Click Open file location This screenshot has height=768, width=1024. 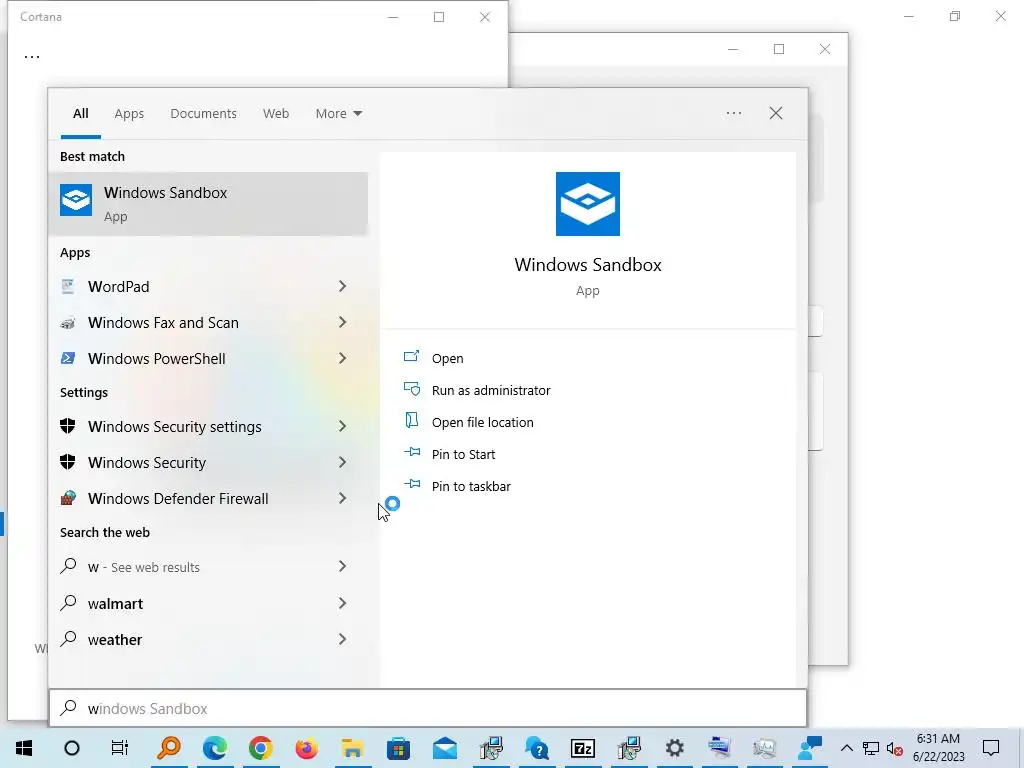point(483,423)
